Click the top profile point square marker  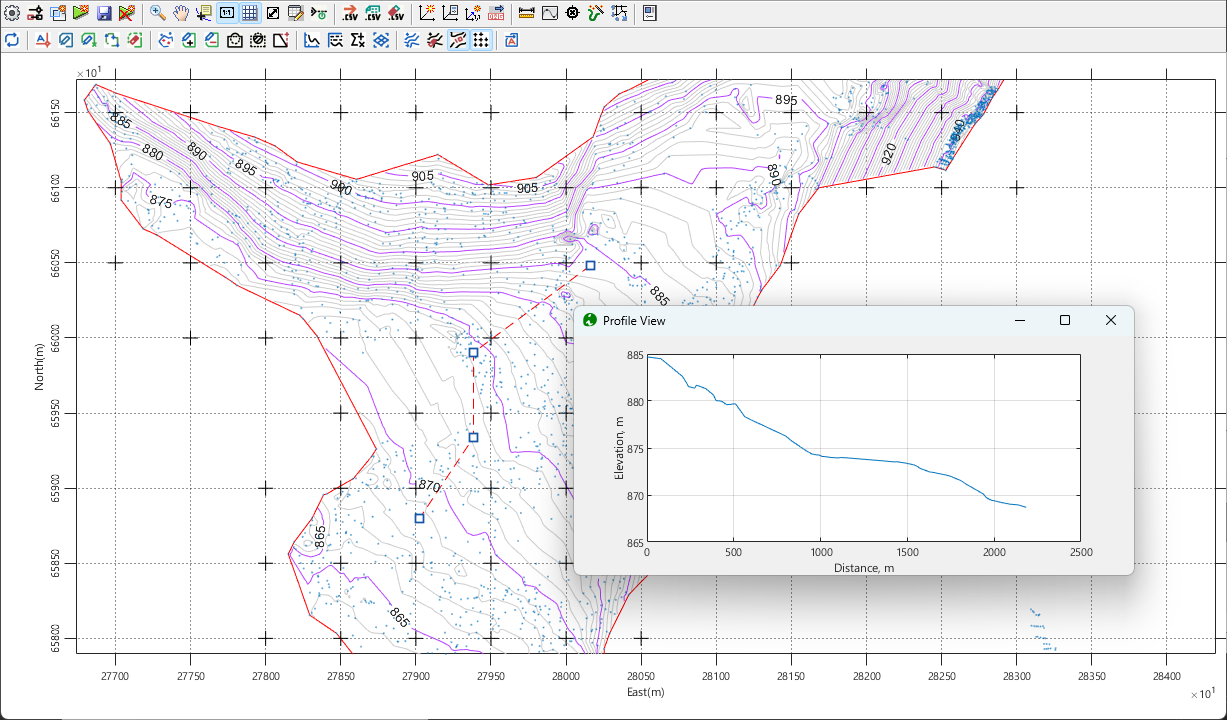[590, 265]
